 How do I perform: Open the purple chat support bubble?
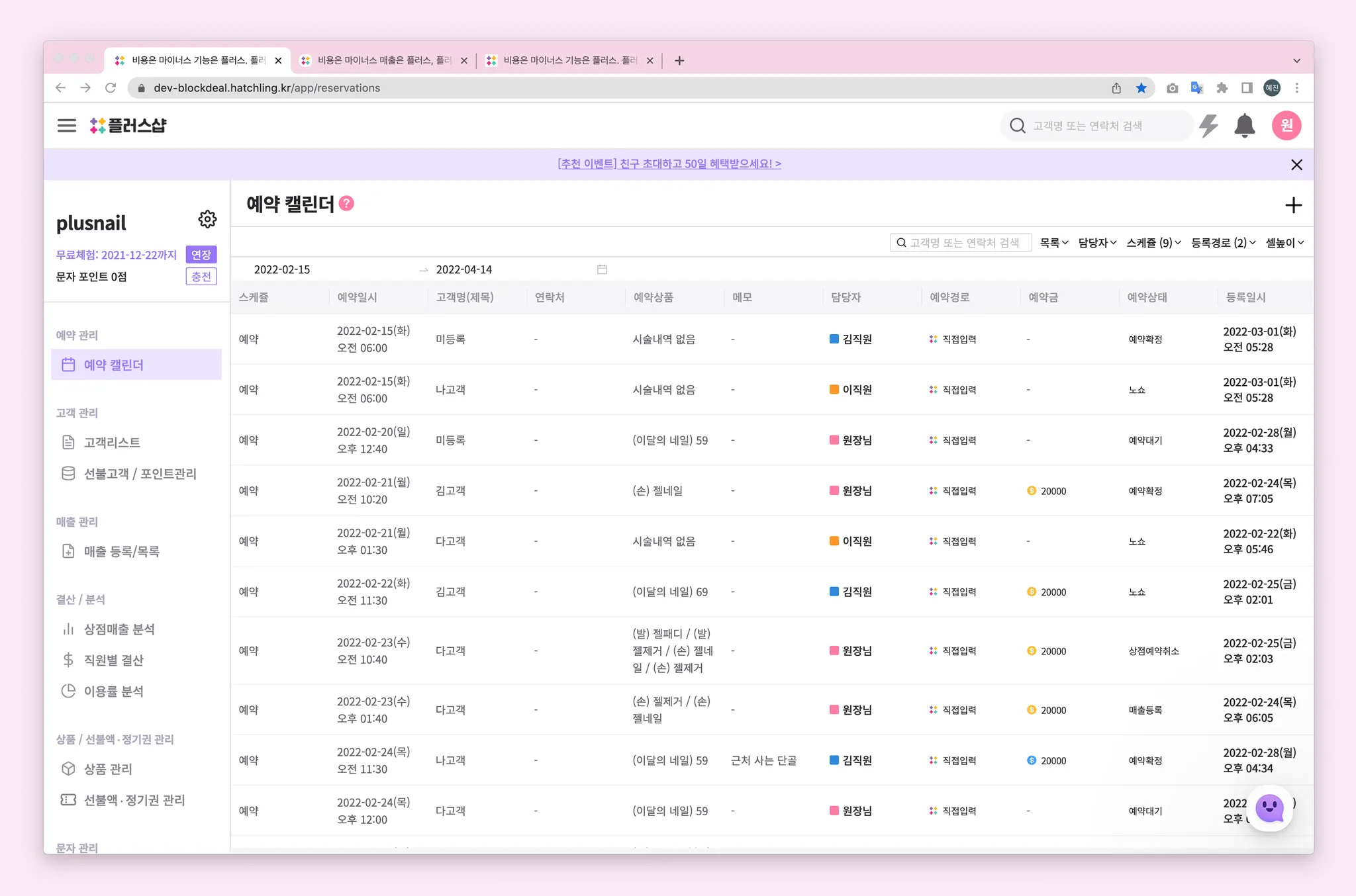pos(1269,808)
